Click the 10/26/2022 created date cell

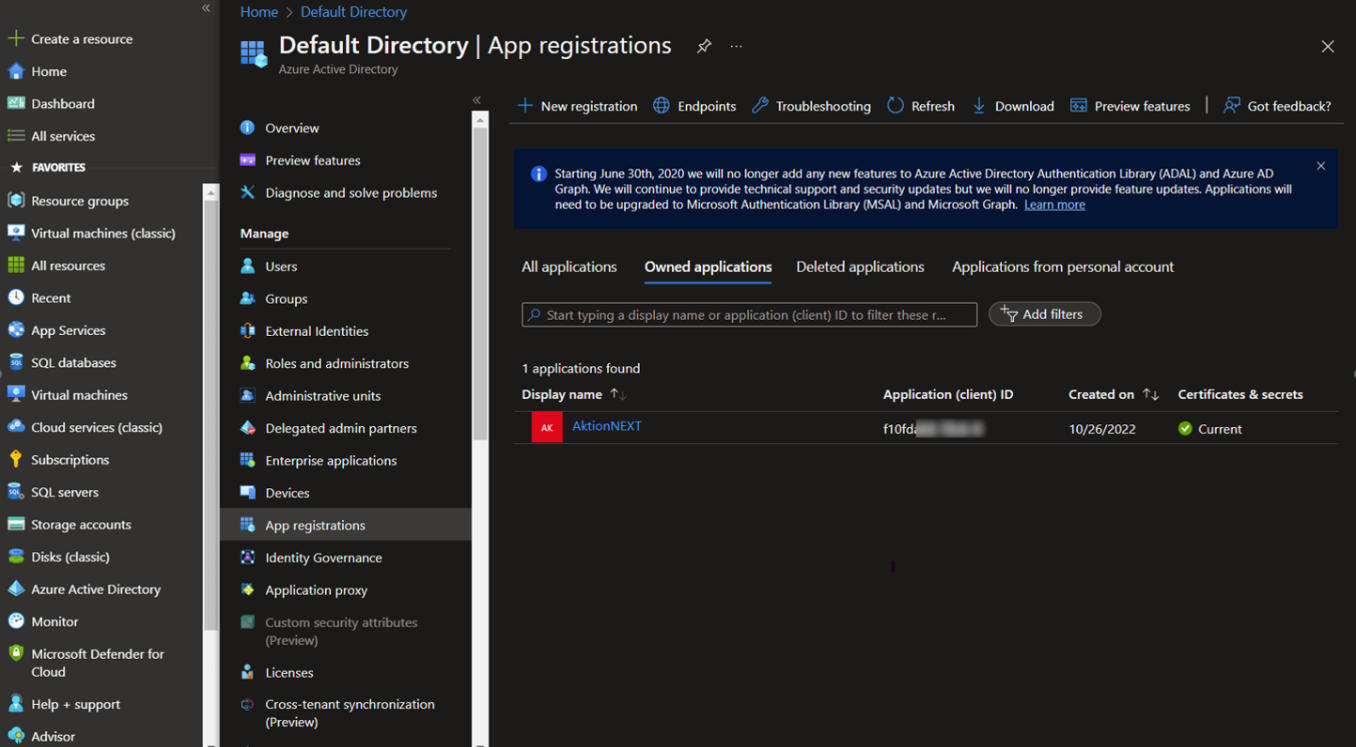pyautogui.click(x=1102, y=429)
